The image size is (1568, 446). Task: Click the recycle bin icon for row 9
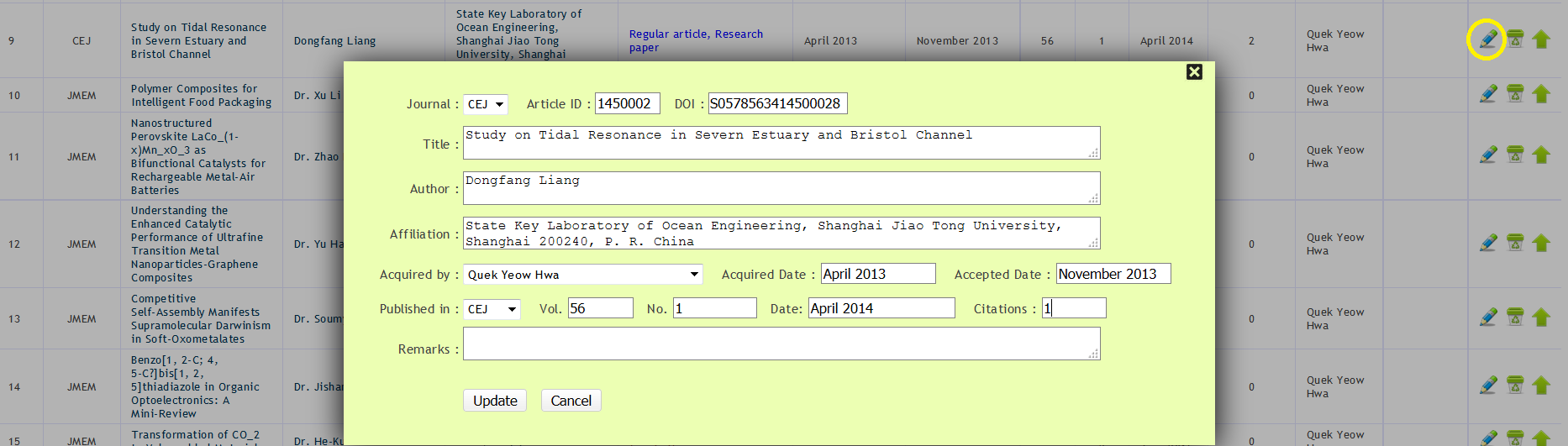click(x=1514, y=39)
